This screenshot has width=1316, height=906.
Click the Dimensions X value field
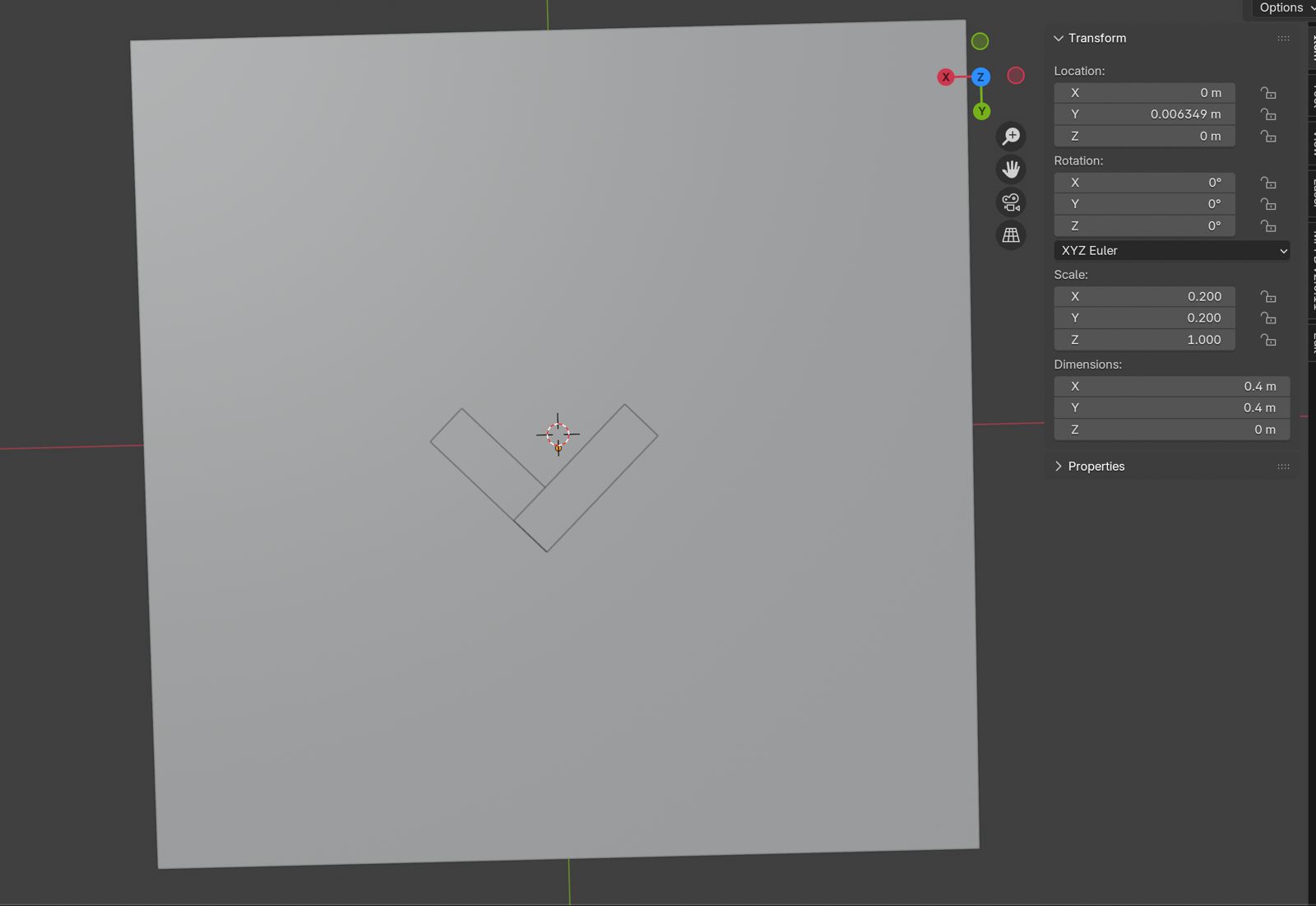point(1171,387)
